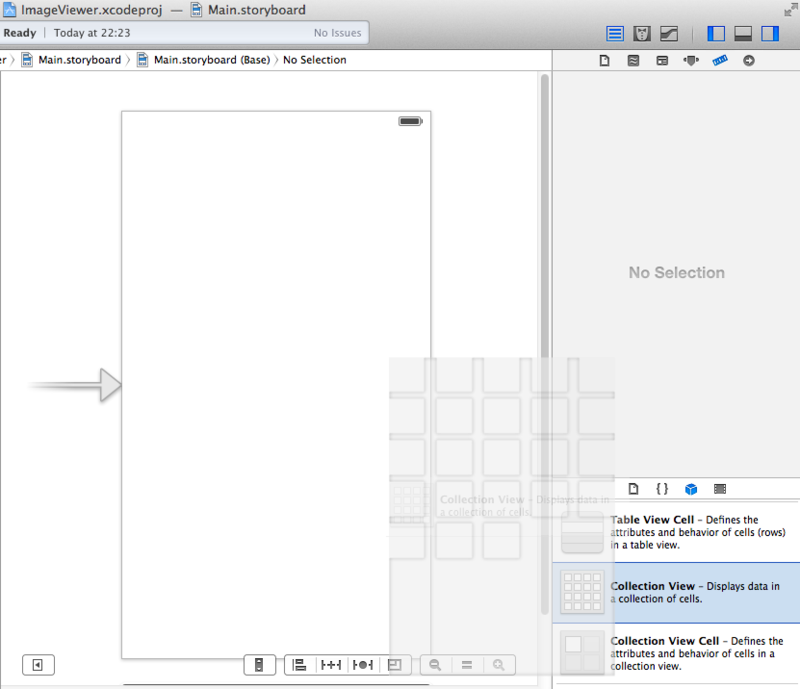The image size is (800, 689).
Task: Toggle the Utilities panel visibility
Action: 770,34
